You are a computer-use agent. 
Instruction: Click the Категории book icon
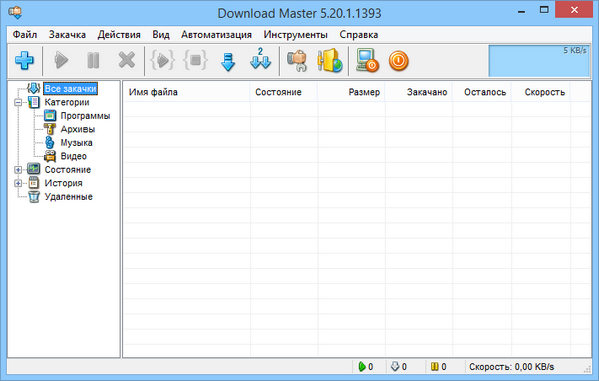click(x=34, y=102)
